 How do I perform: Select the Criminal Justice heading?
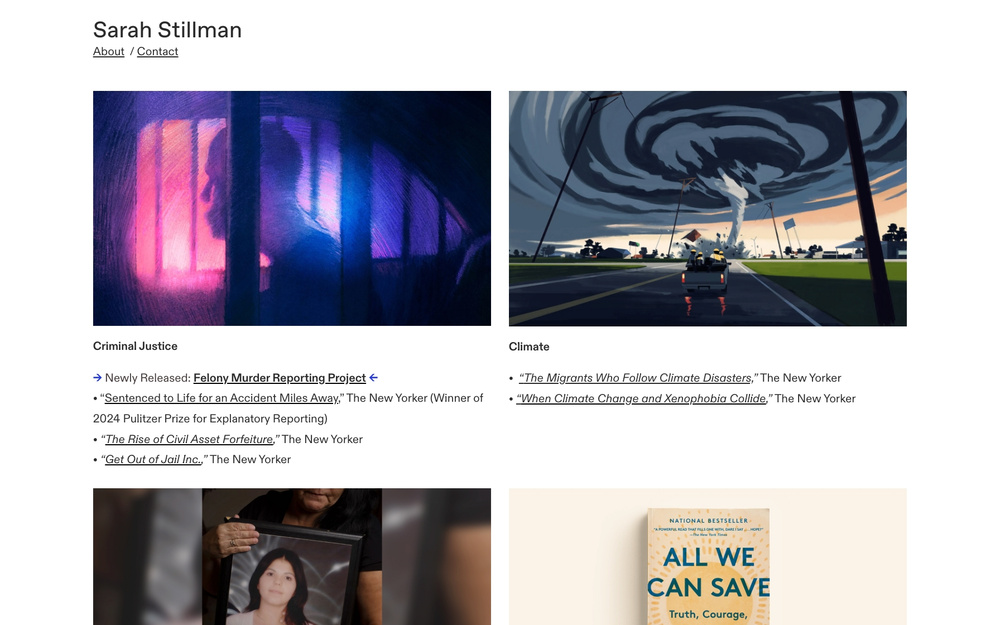click(x=135, y=346)
